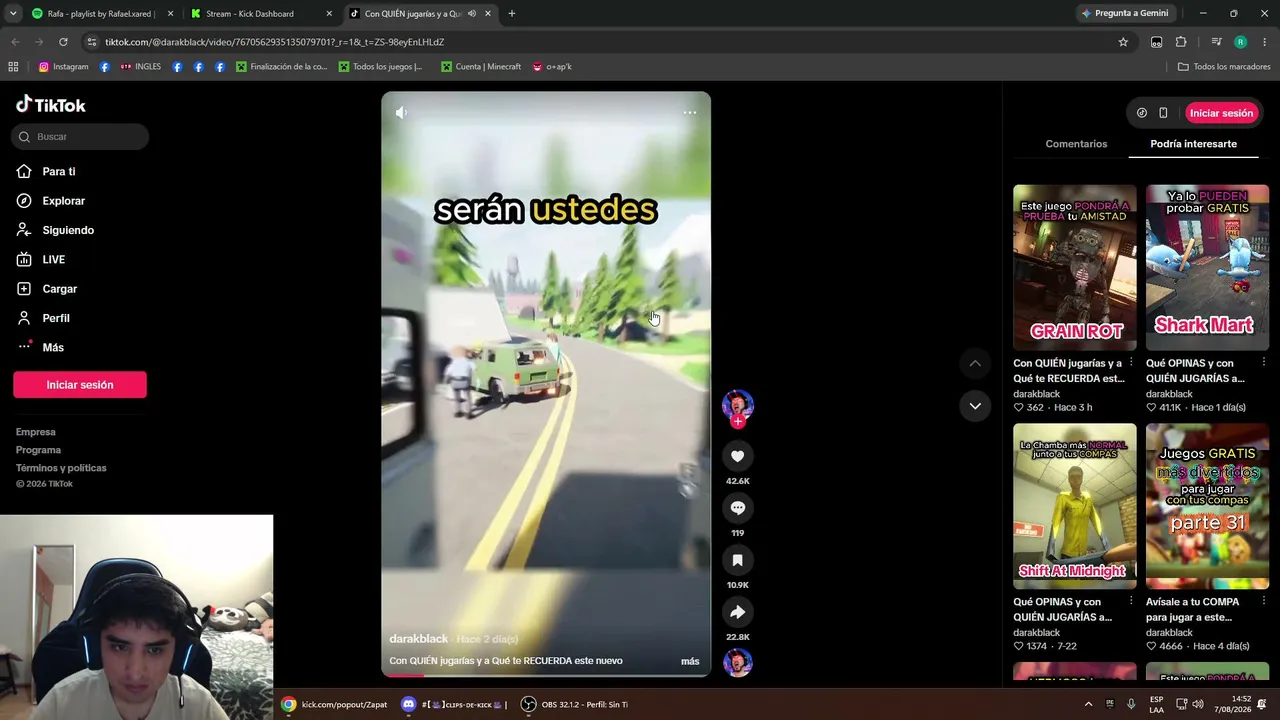1280x720 pixels.
Task: Open the video's three-dot options menu
Action: tap(690, 113)
